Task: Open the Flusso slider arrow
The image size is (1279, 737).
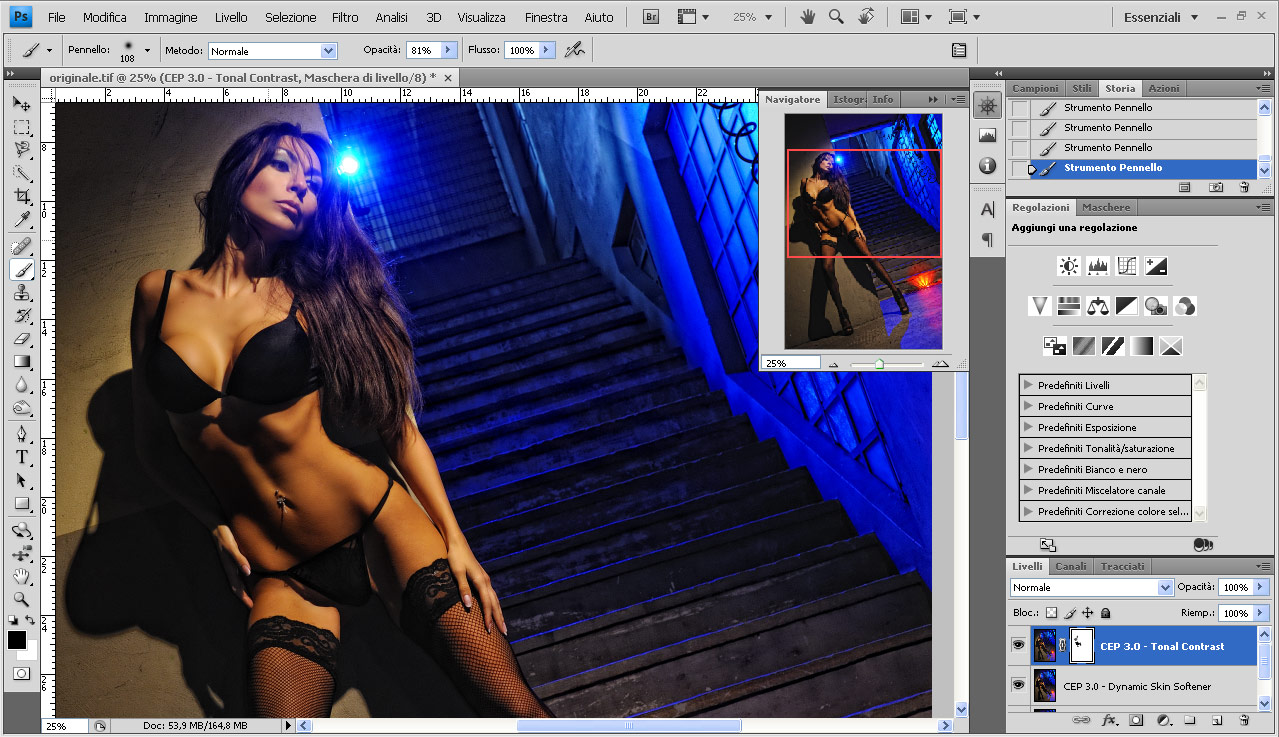Action: 546,50
